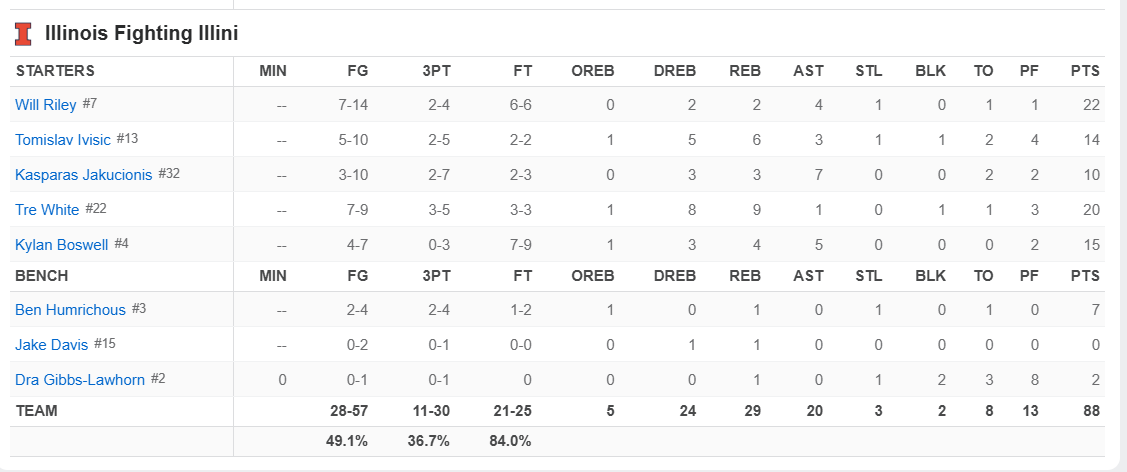Click the Illinois Fighting Illini logo icon

23,34
